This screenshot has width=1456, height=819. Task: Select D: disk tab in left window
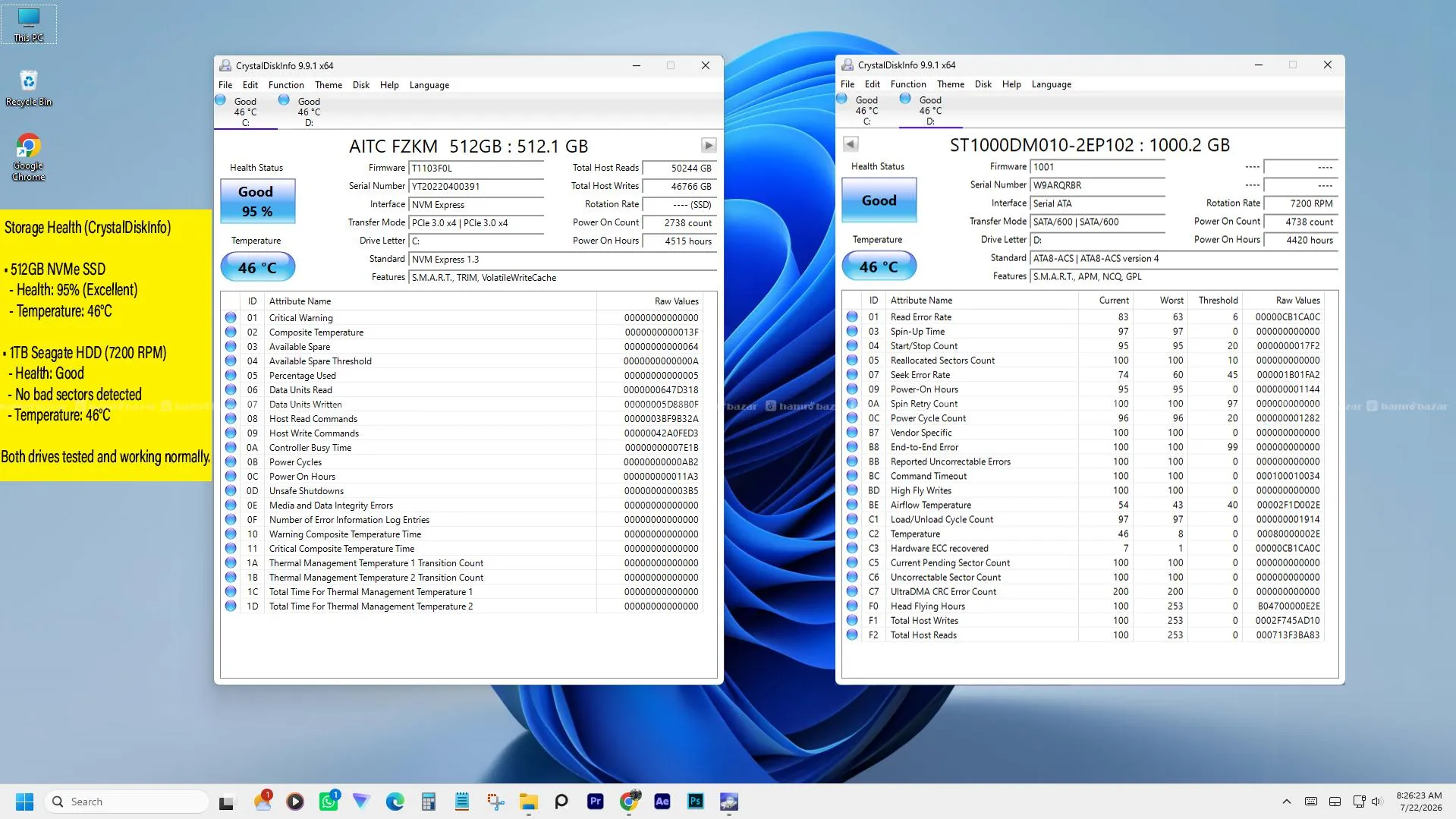click(309, 111)
